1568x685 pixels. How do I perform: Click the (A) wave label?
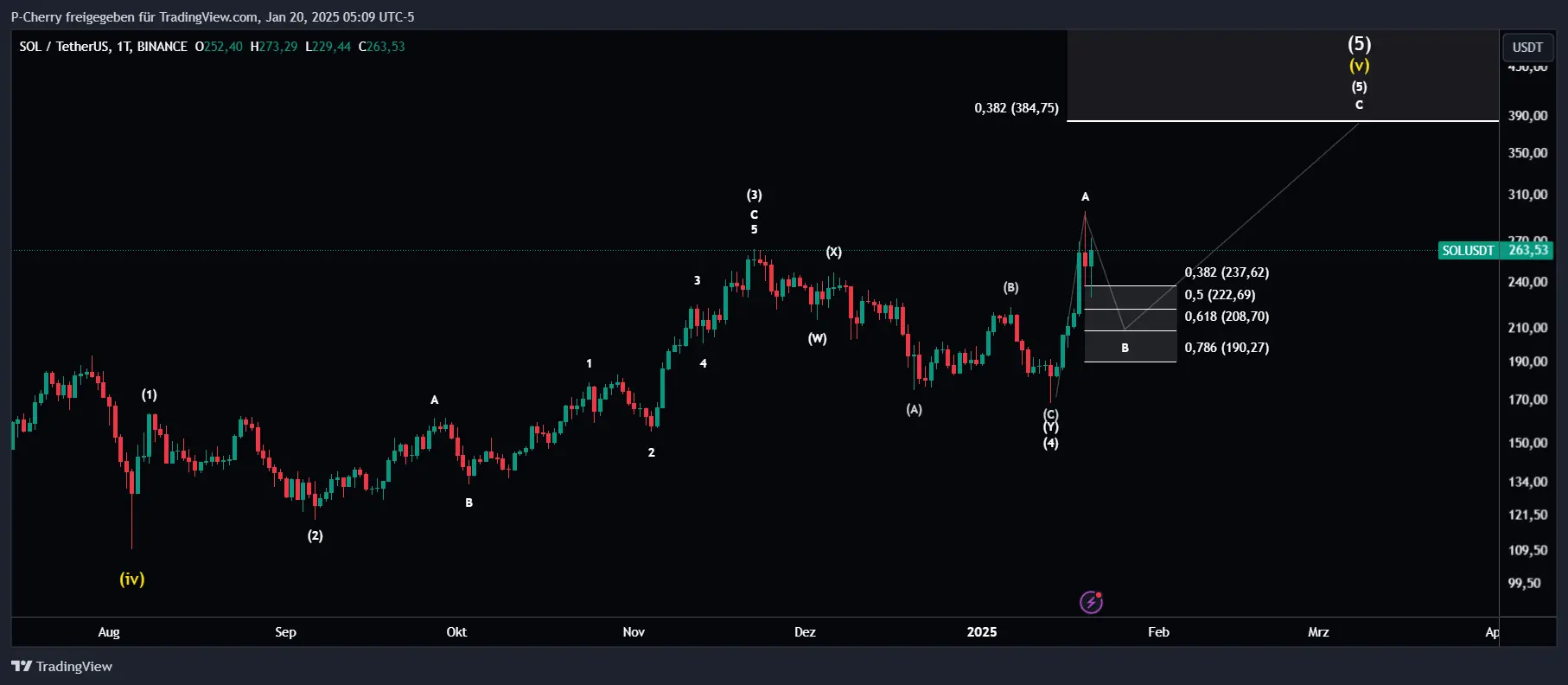915,409
